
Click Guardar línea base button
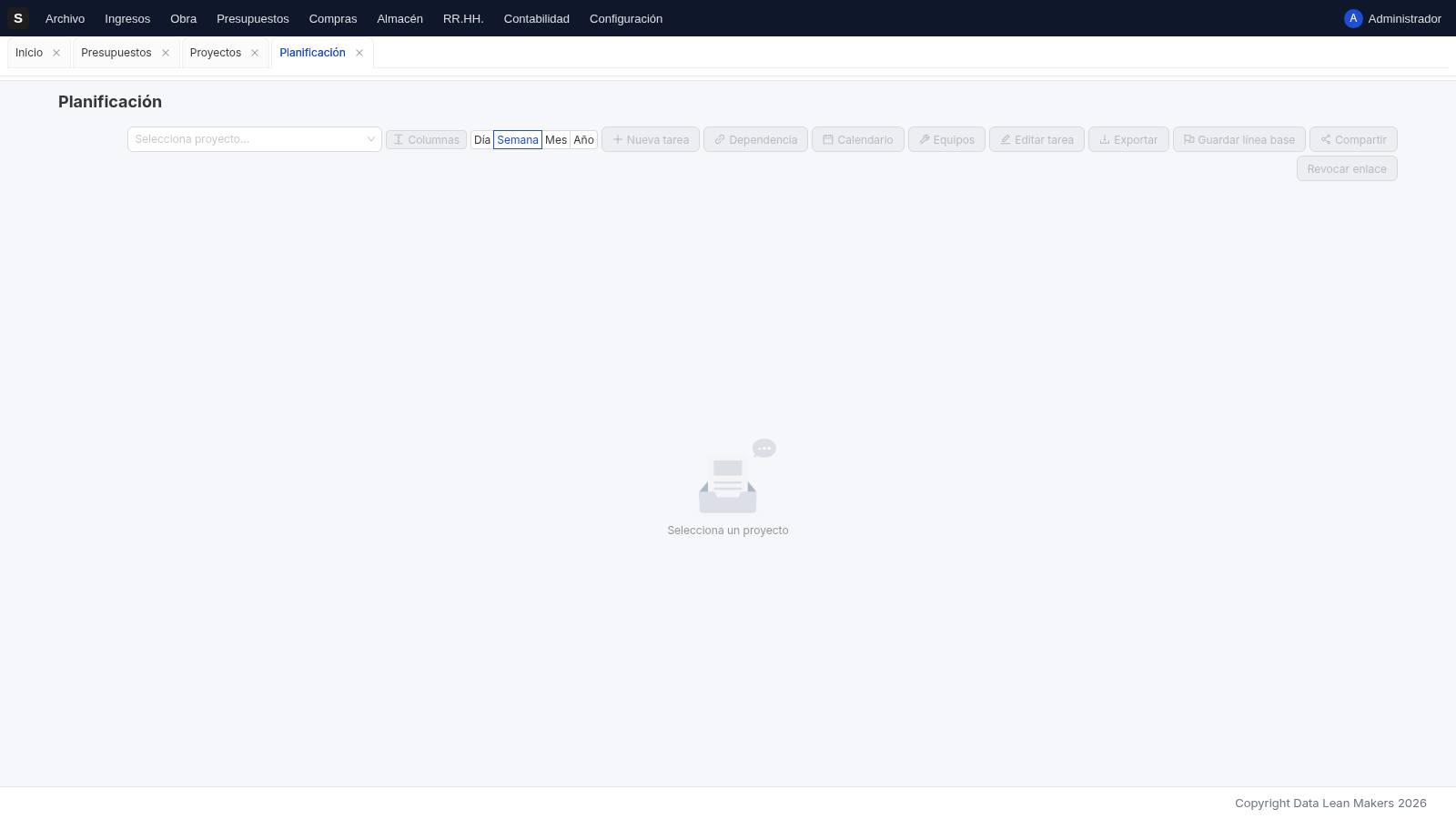(x=1239, y=139)
